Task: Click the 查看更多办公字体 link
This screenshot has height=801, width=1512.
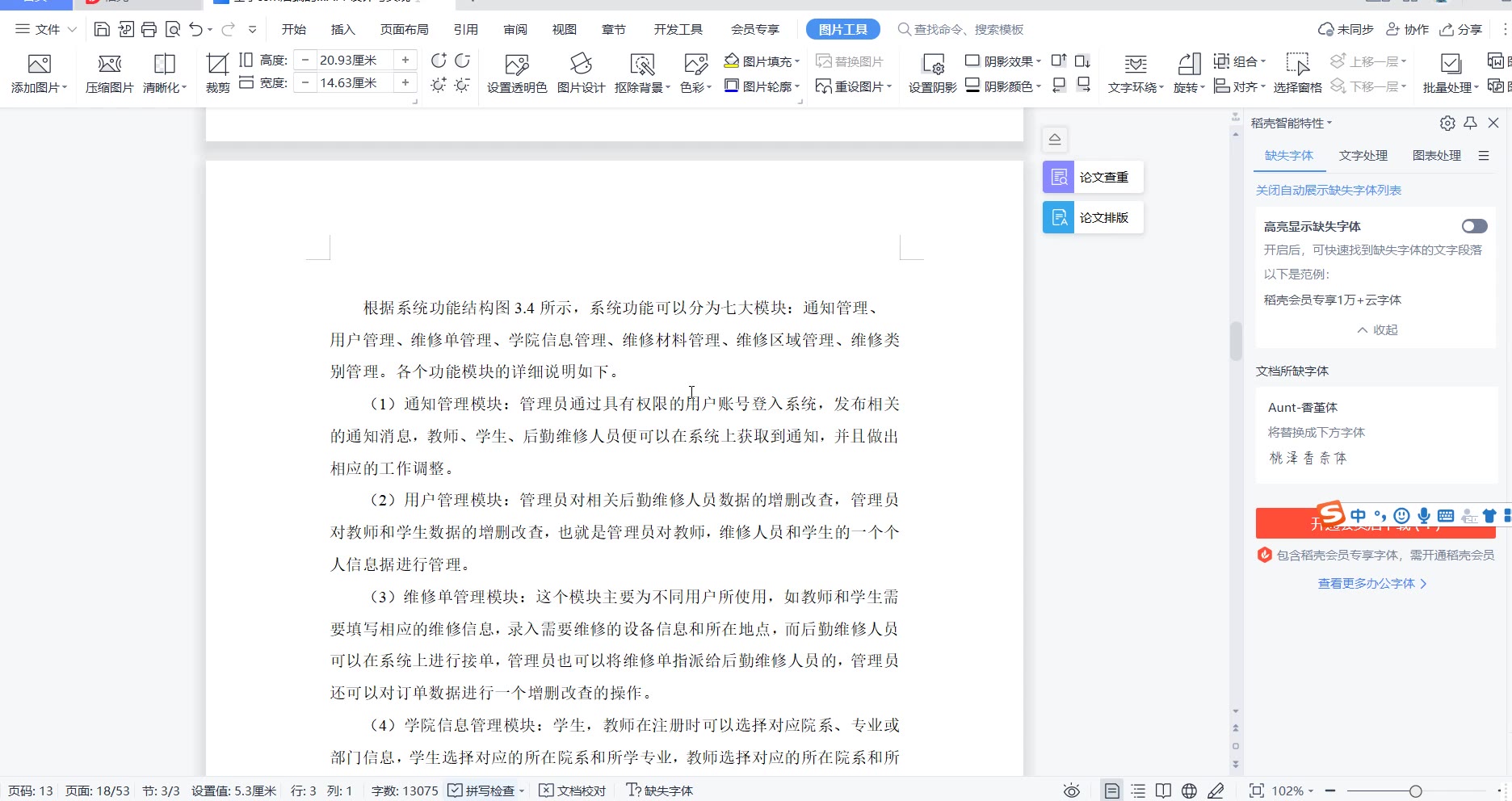Action: 1371,583
